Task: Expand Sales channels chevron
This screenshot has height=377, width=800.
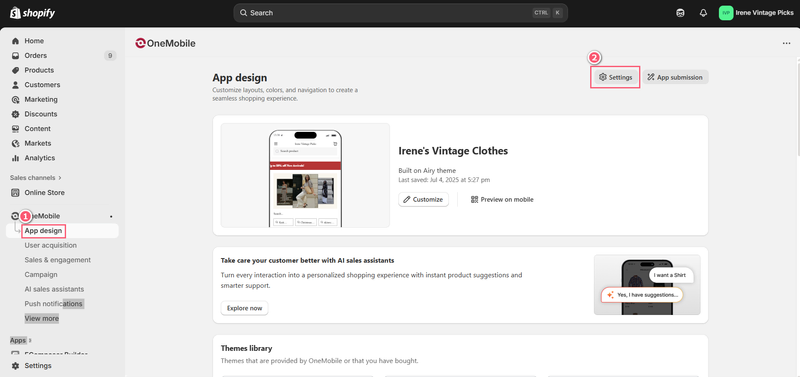Action: [x=60, y=178]
